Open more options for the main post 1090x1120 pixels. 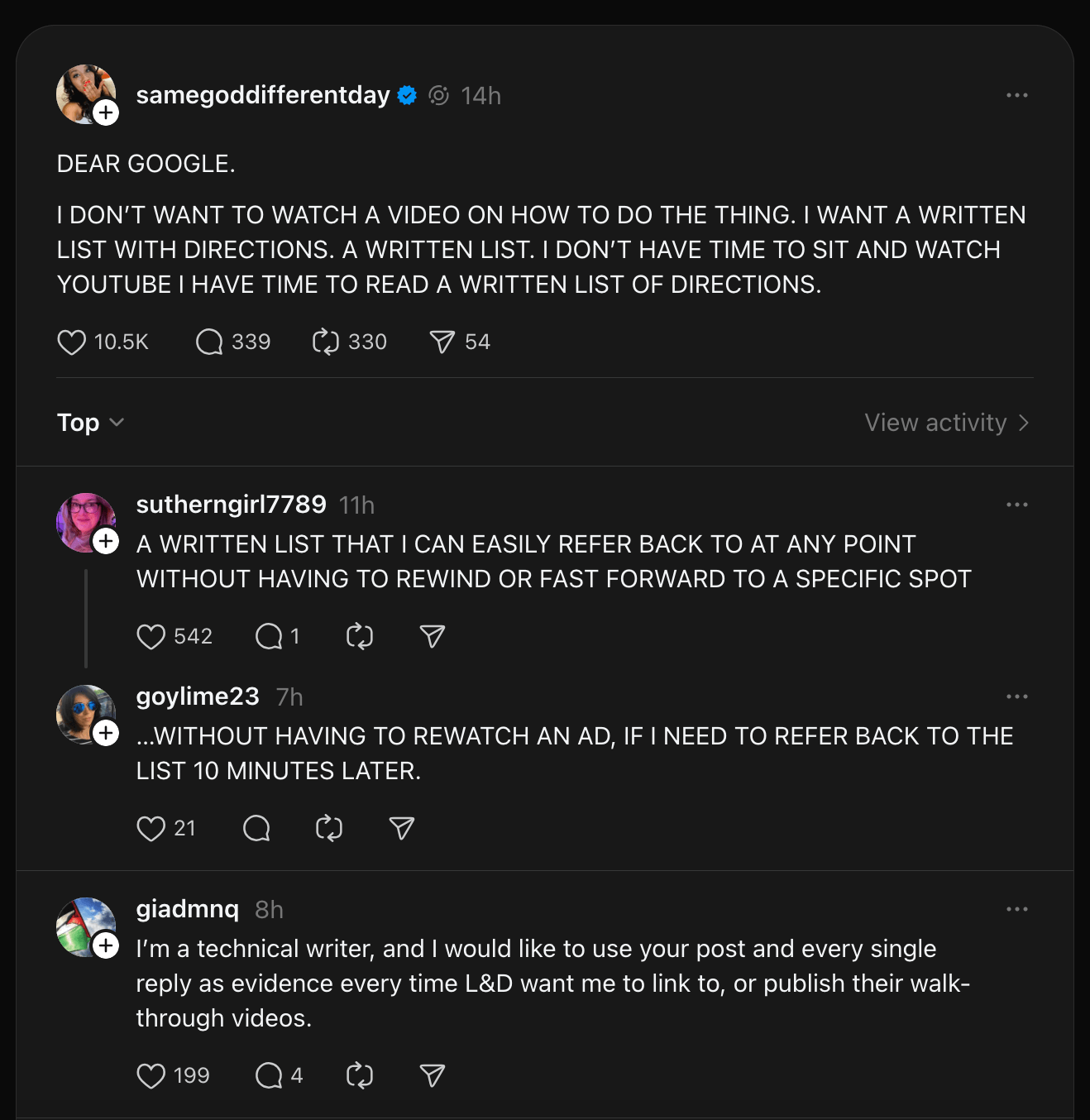(x=1016, y=95)
